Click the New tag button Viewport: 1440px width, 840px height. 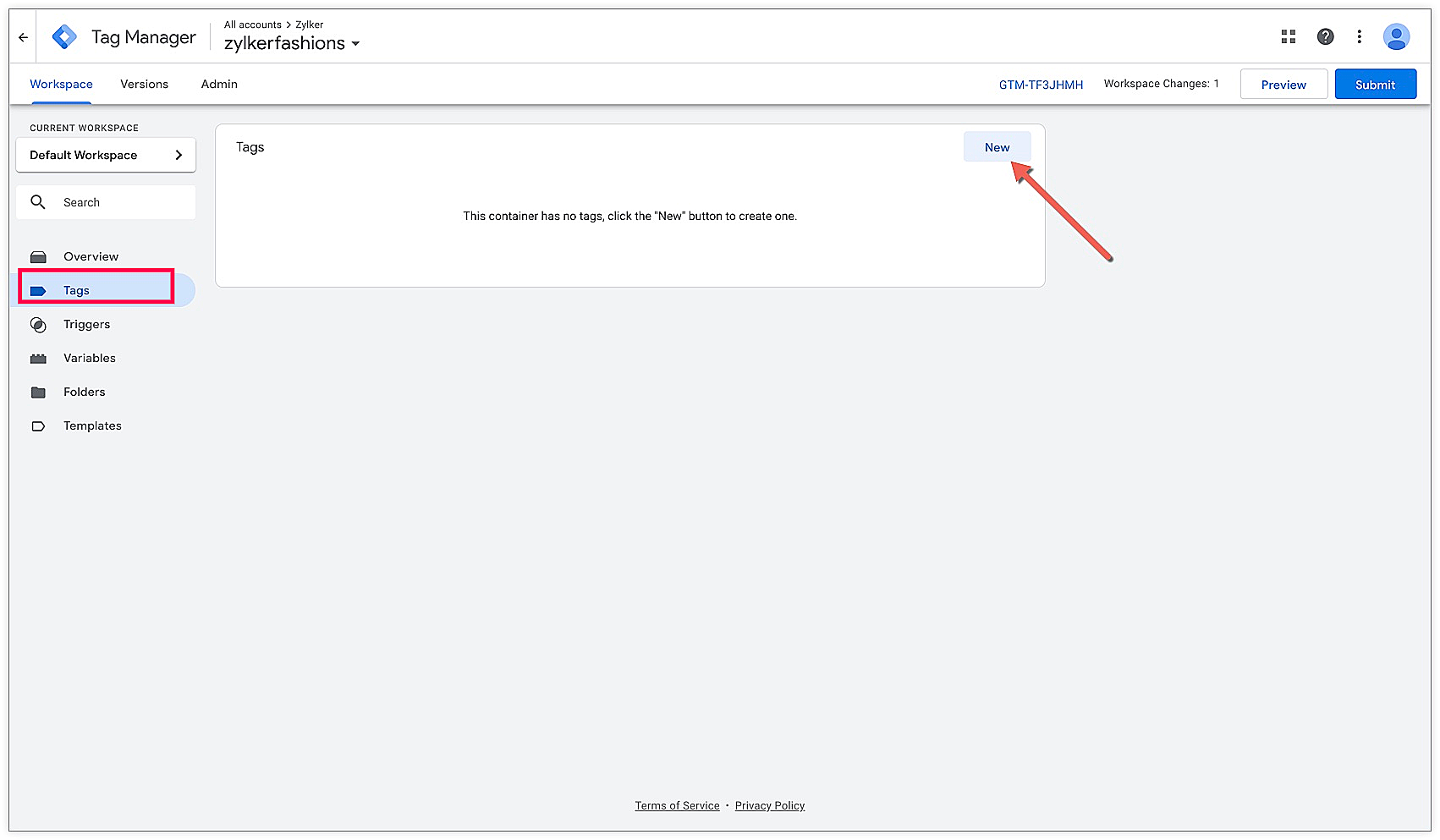[997, 147]
